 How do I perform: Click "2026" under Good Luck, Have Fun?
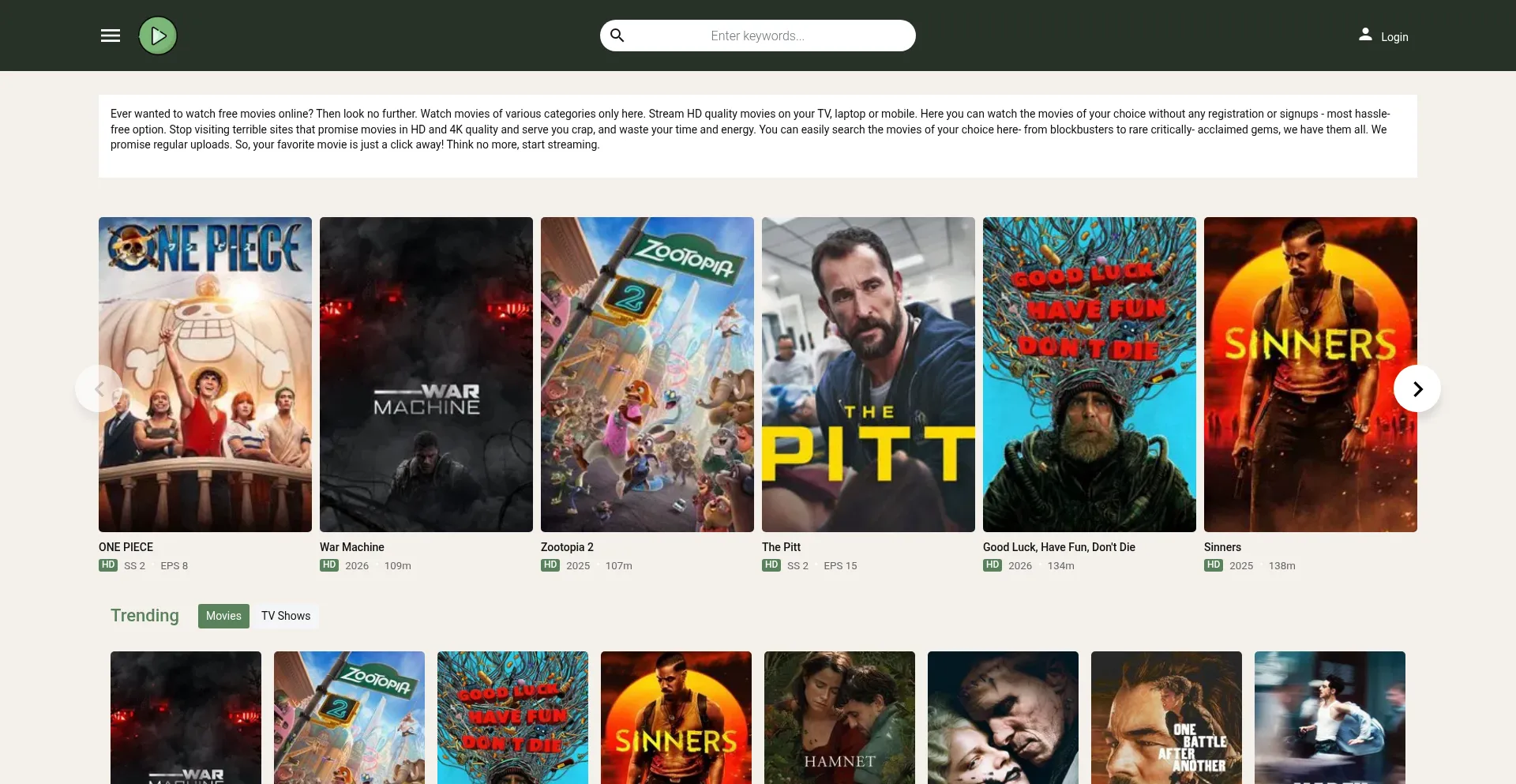[x=1020, y=566]
